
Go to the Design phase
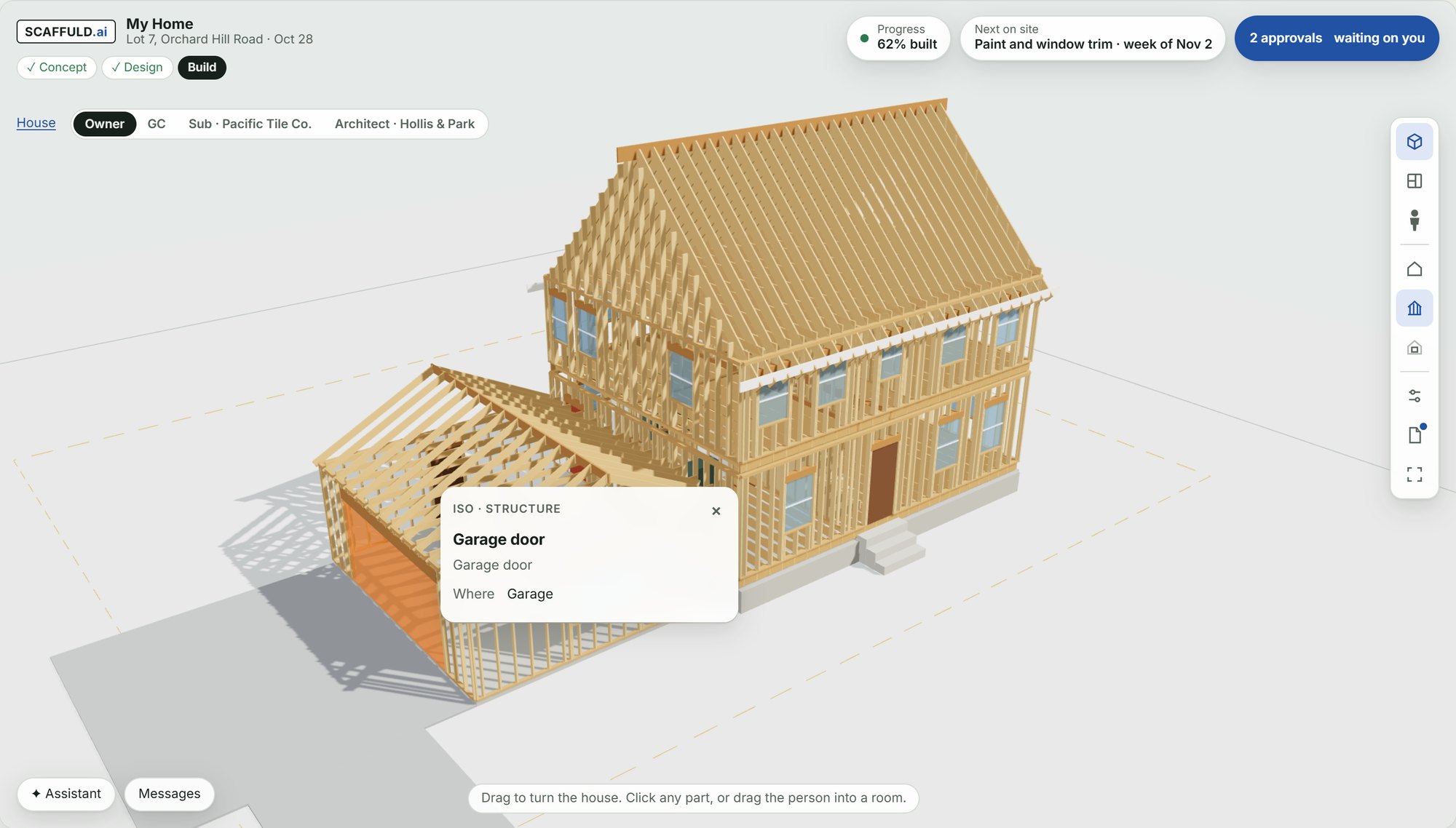pyautogui.click(x=137, y=68)
